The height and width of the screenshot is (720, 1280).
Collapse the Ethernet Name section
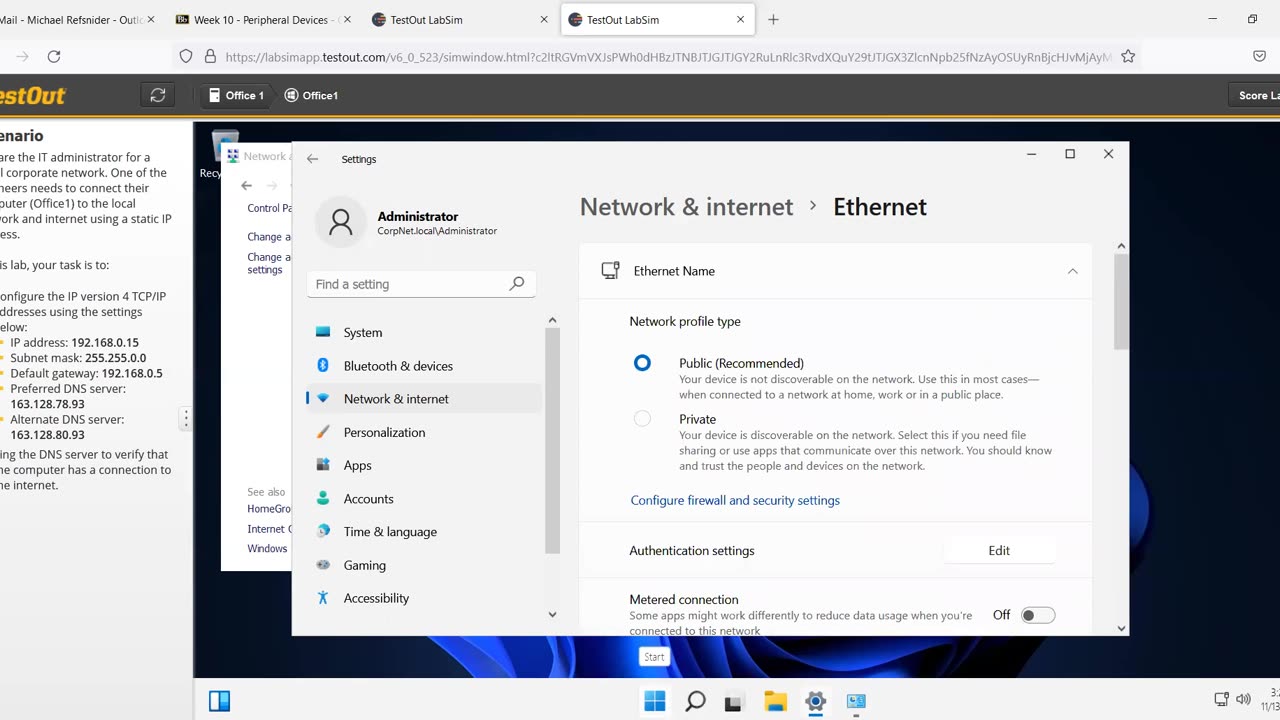[1072, 271]
